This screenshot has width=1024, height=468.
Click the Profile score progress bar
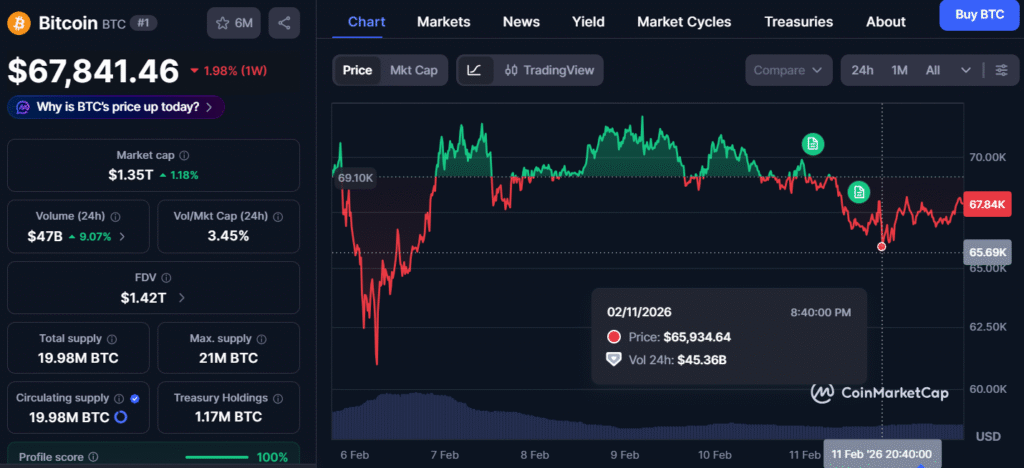(x=217, y=458)
